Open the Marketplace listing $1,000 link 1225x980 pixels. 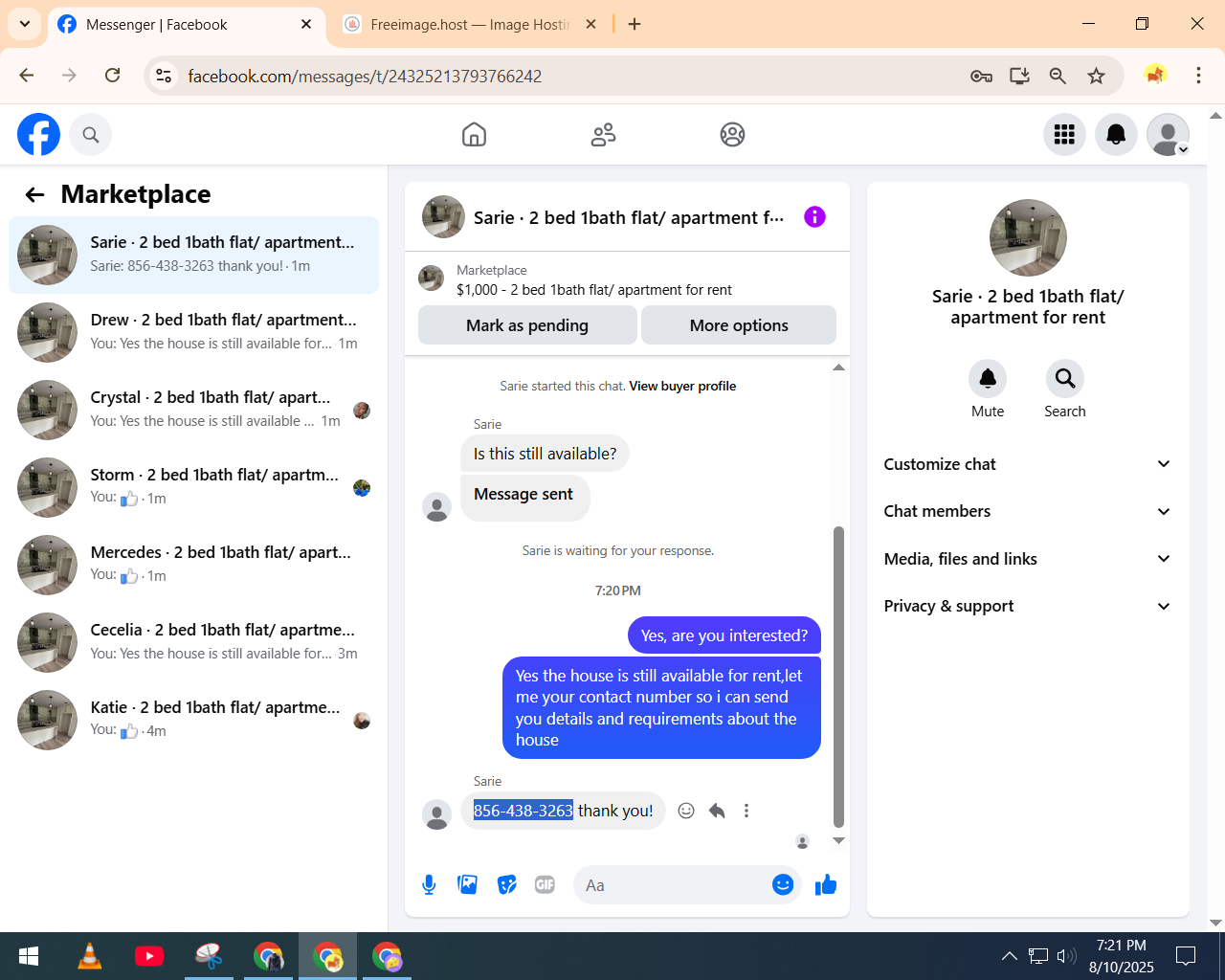click(x=594, y=290)
